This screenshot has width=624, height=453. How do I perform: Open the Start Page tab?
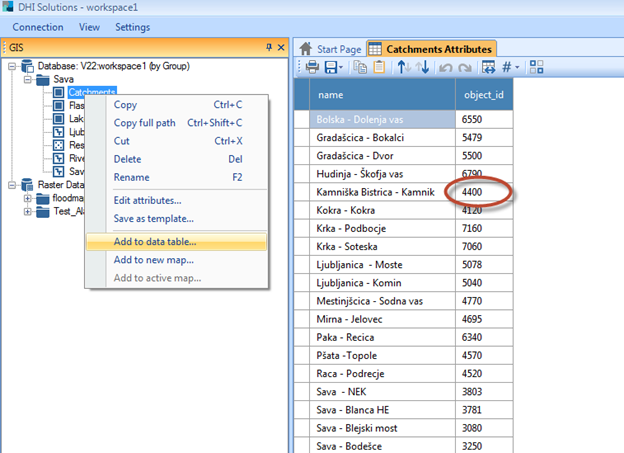330,49
